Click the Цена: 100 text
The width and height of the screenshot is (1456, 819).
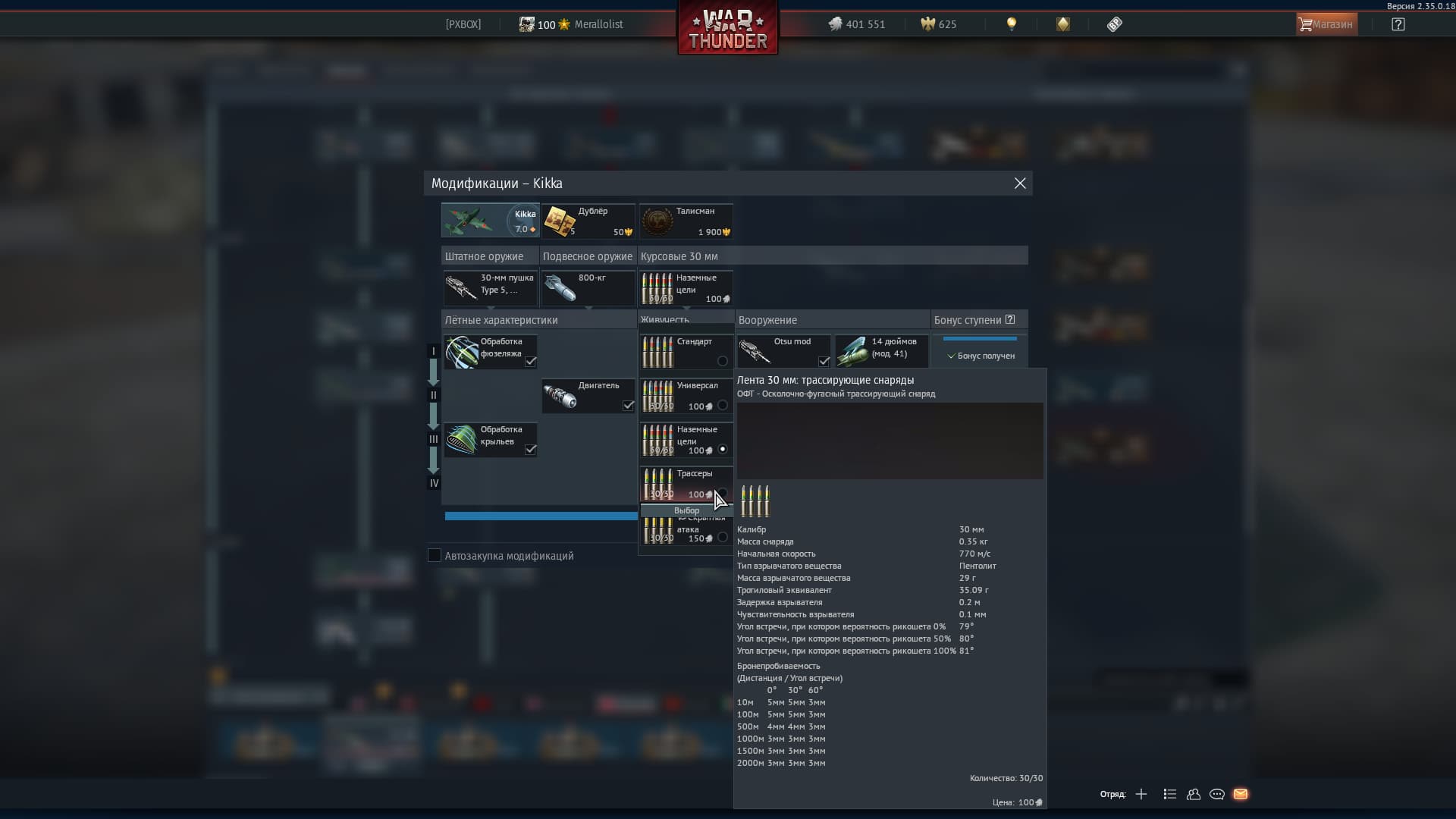1018,802
